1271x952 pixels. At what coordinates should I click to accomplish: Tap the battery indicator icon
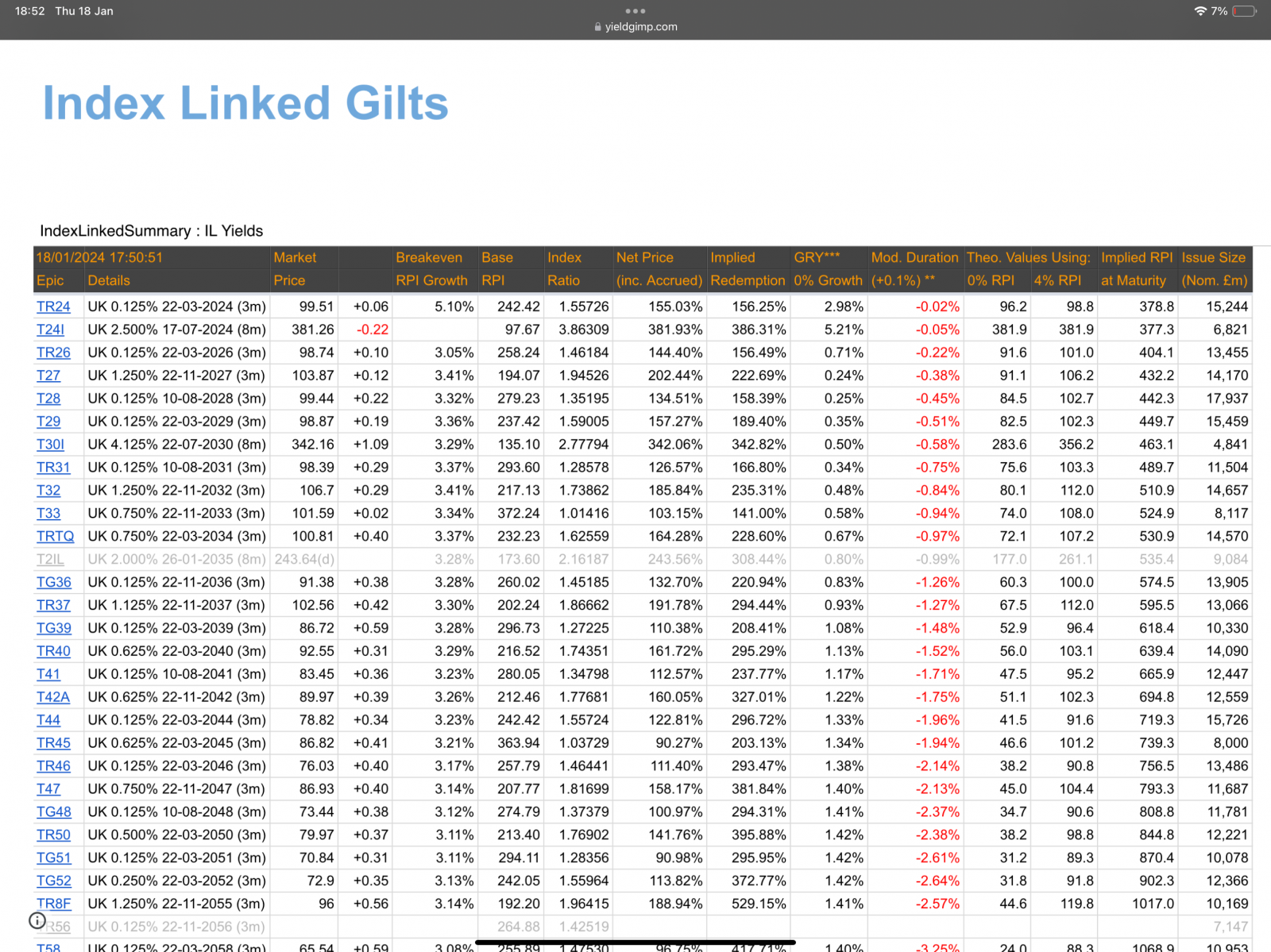(x=1245, y=11)
